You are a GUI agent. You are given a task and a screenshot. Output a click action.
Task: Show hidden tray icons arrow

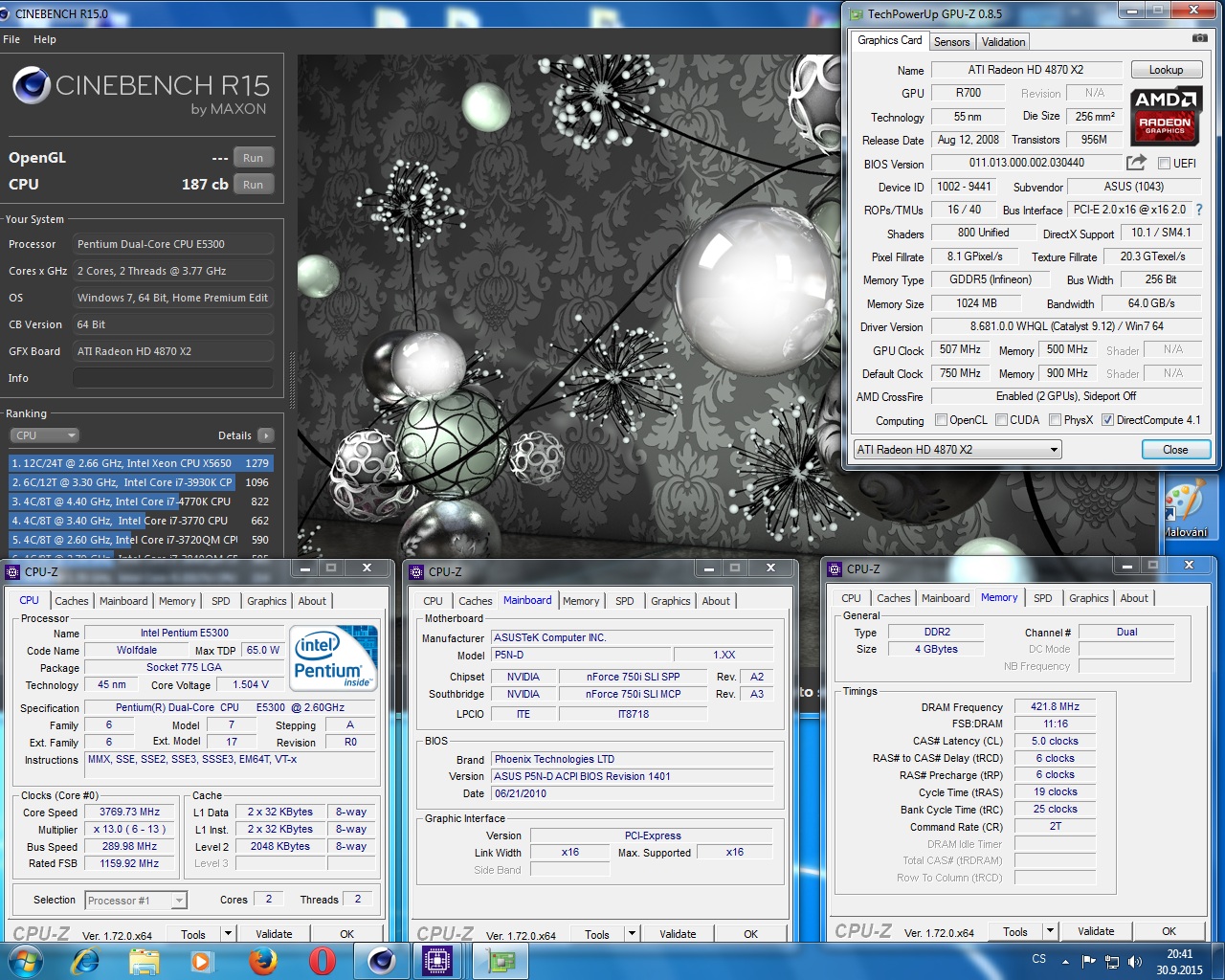(1065, 961)
